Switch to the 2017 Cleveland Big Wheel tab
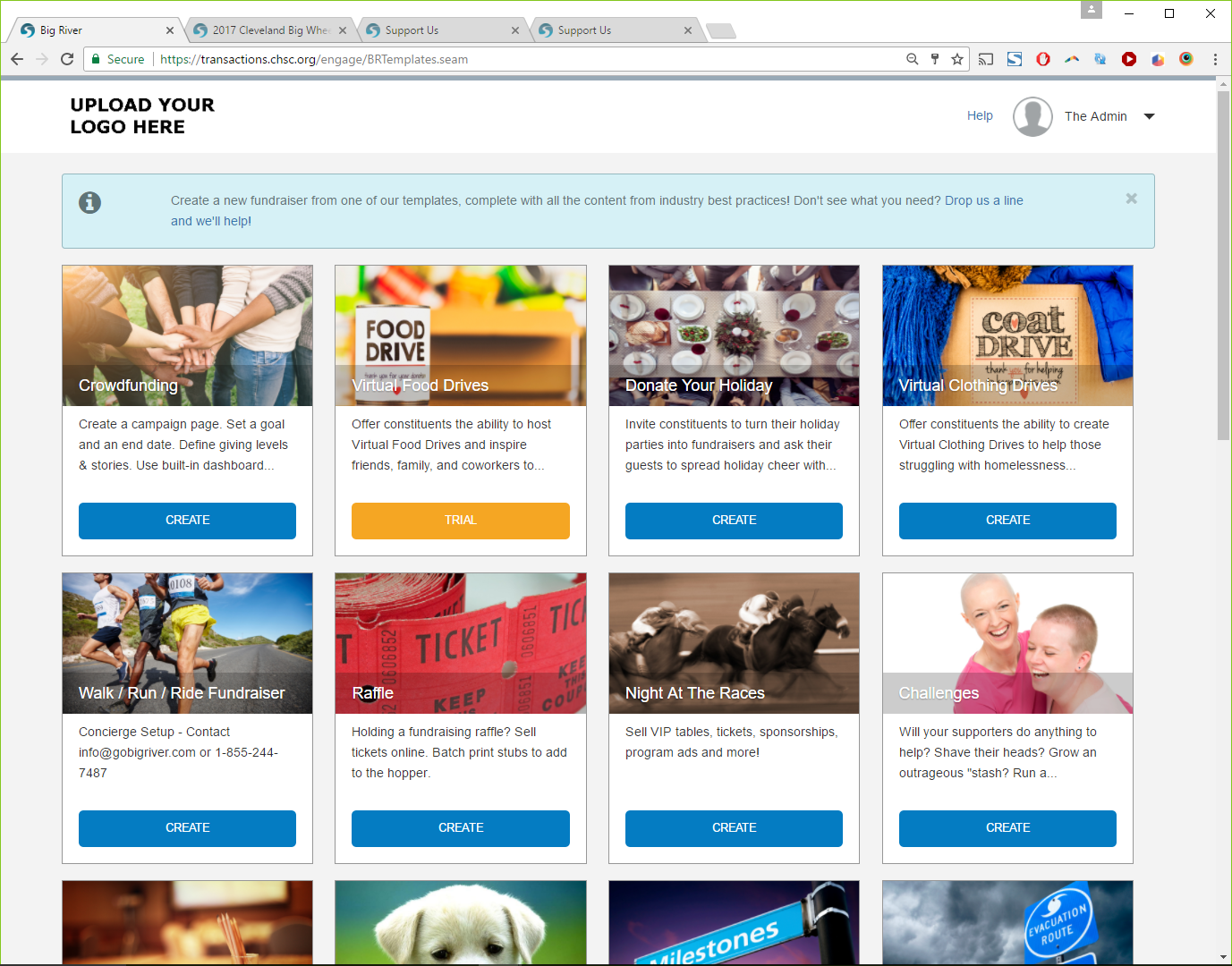Viewport: 1232px width, 966px height. 270,30
